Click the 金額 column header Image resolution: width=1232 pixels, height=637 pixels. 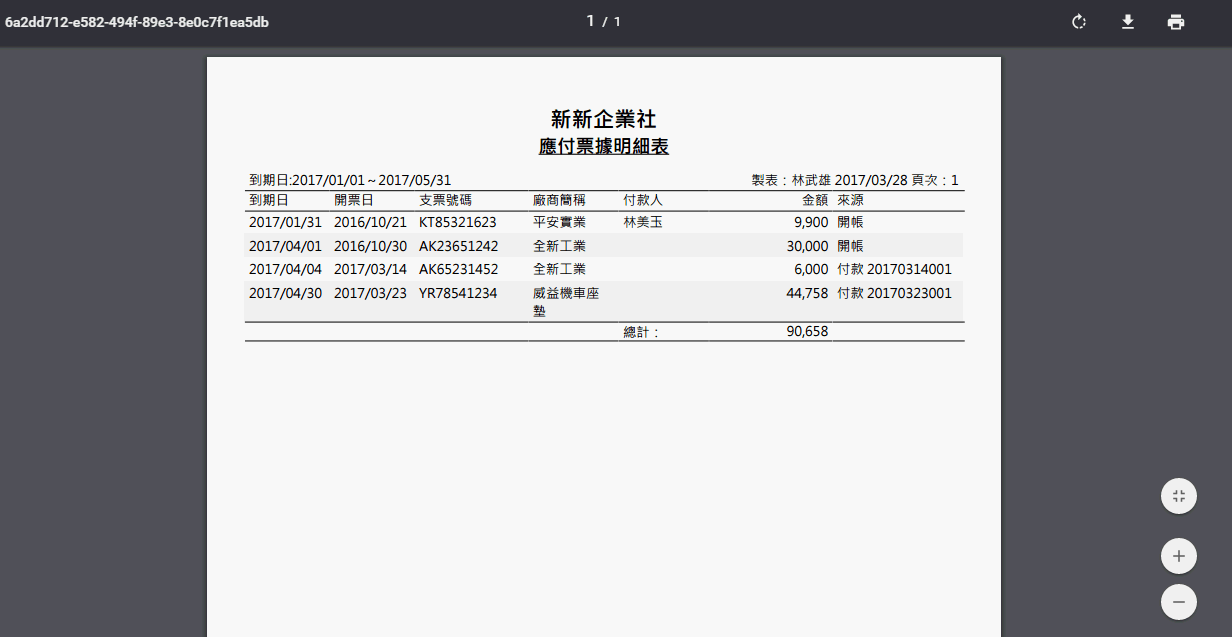point(815,200)
